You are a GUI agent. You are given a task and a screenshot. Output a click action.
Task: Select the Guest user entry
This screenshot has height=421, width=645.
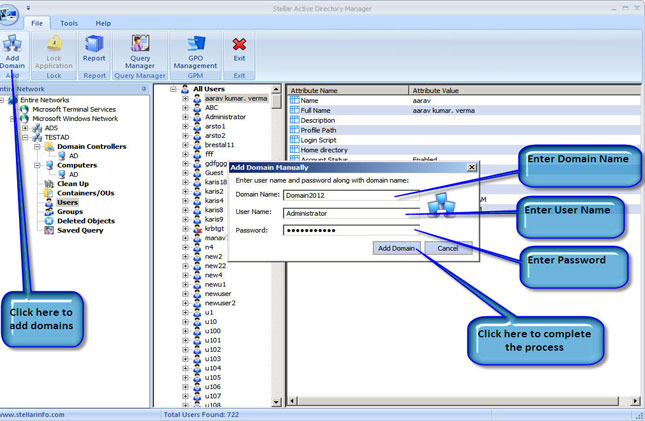[x=214, y=173]
